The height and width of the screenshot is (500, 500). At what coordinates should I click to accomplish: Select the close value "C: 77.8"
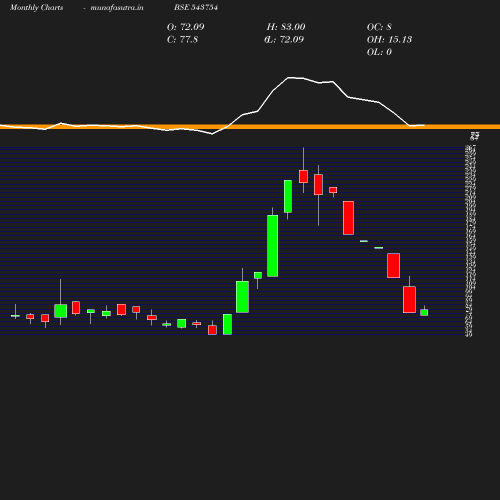[182, 39]
